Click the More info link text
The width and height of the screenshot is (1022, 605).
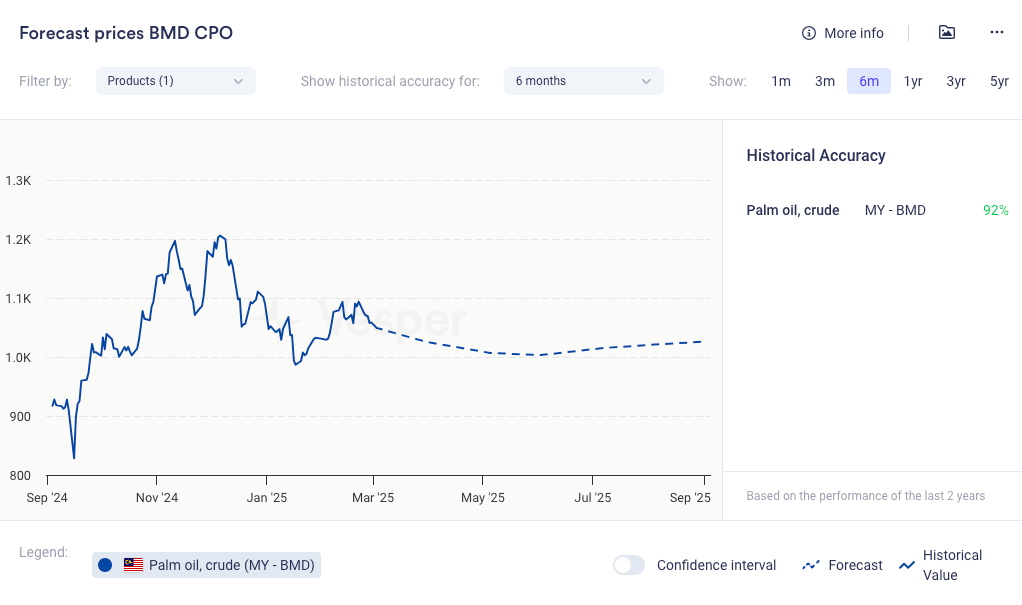click(854, 33)
